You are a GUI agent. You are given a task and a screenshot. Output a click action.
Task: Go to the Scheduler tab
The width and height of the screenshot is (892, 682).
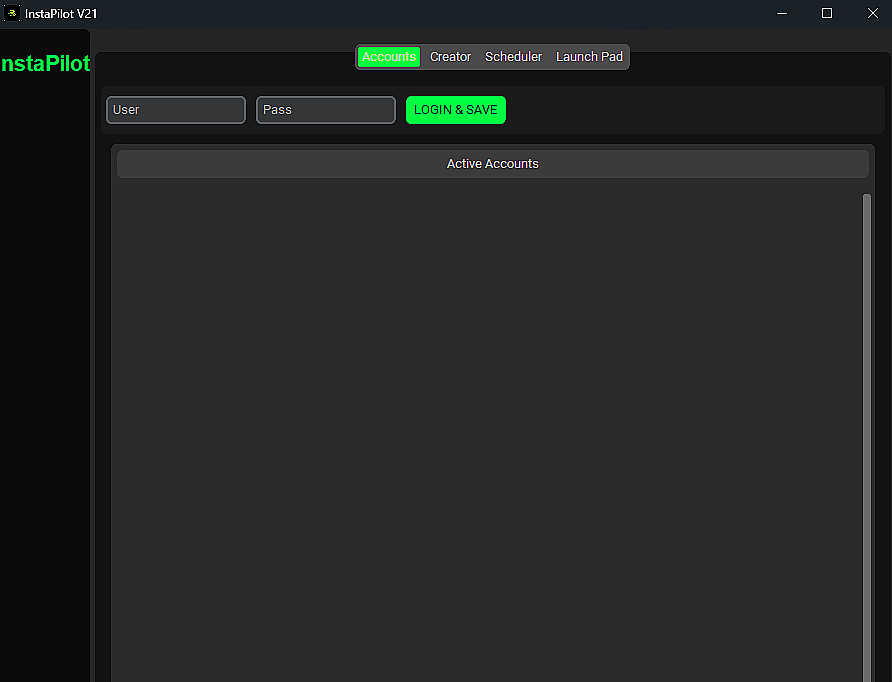pos(513,57)
